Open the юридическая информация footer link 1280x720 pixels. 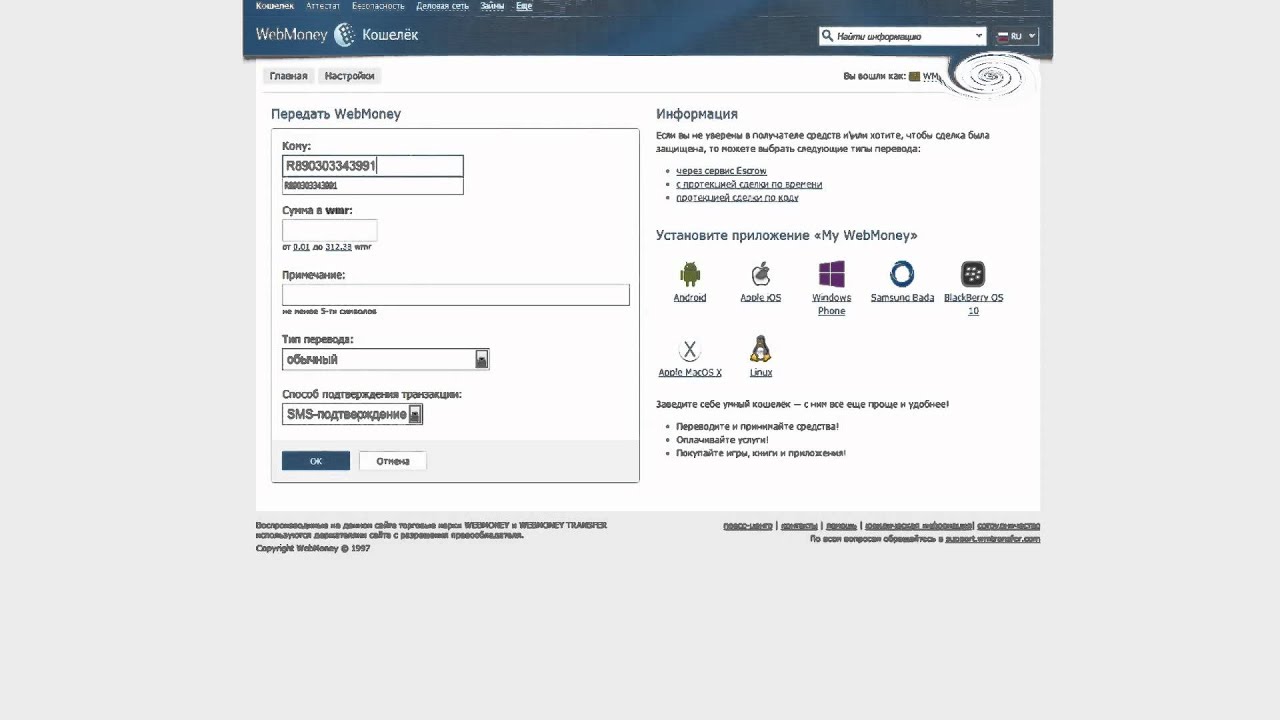pos(918,525)
